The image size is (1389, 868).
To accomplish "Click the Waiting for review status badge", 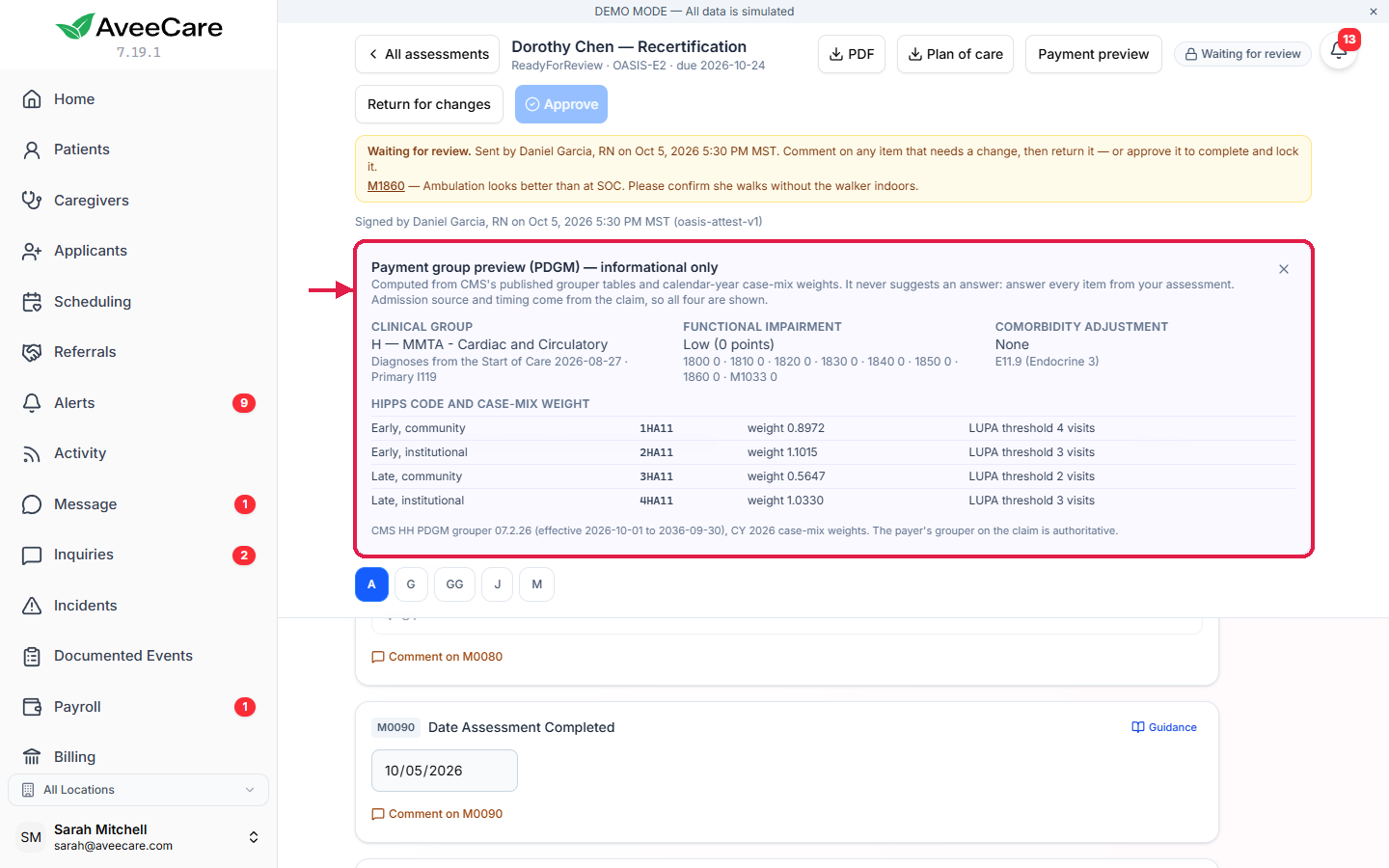I will [1243, 54].
